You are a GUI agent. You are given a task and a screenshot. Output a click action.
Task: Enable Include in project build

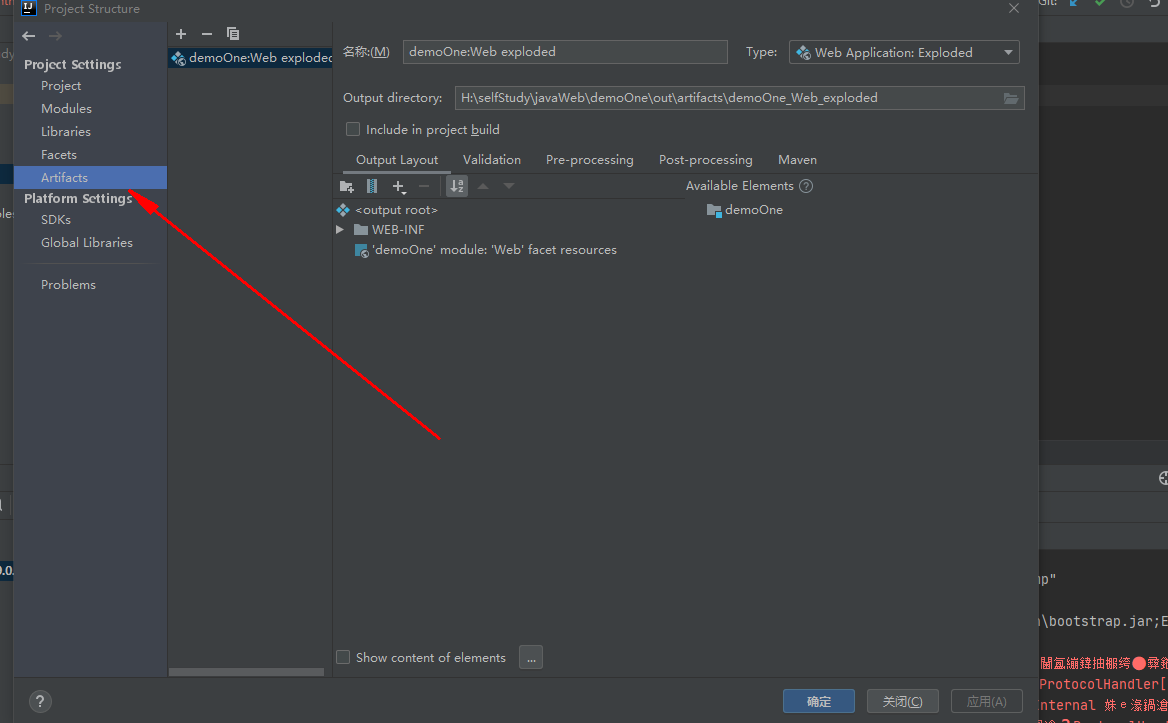tap(353, 130)
